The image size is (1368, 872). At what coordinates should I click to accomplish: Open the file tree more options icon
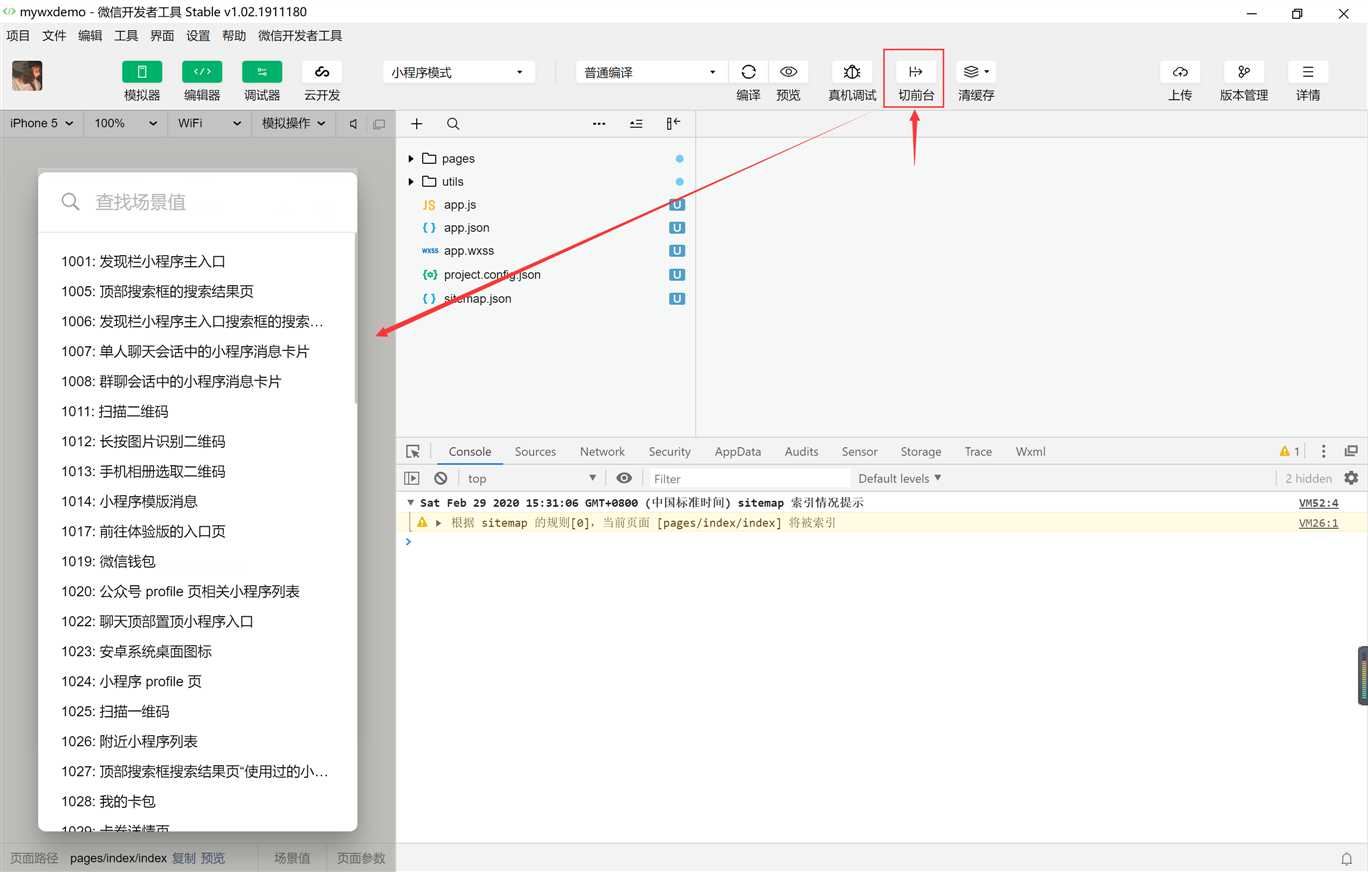[x=599, y=124]
